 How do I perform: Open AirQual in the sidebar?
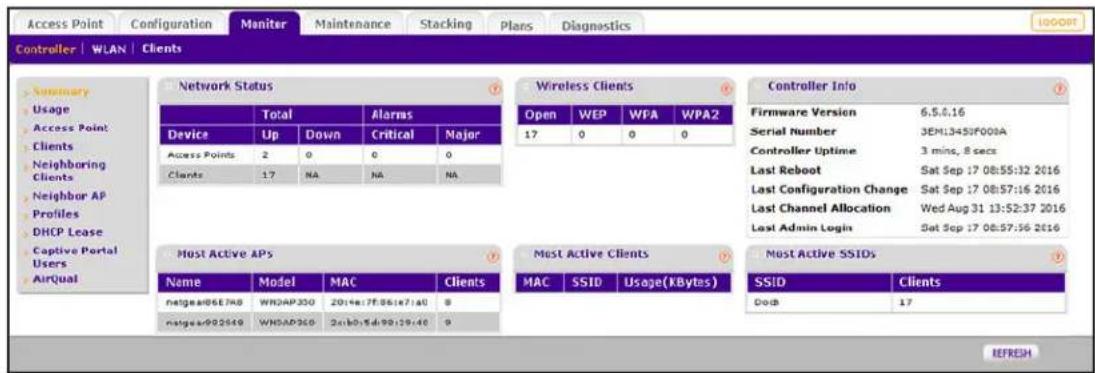pos(55,279)
